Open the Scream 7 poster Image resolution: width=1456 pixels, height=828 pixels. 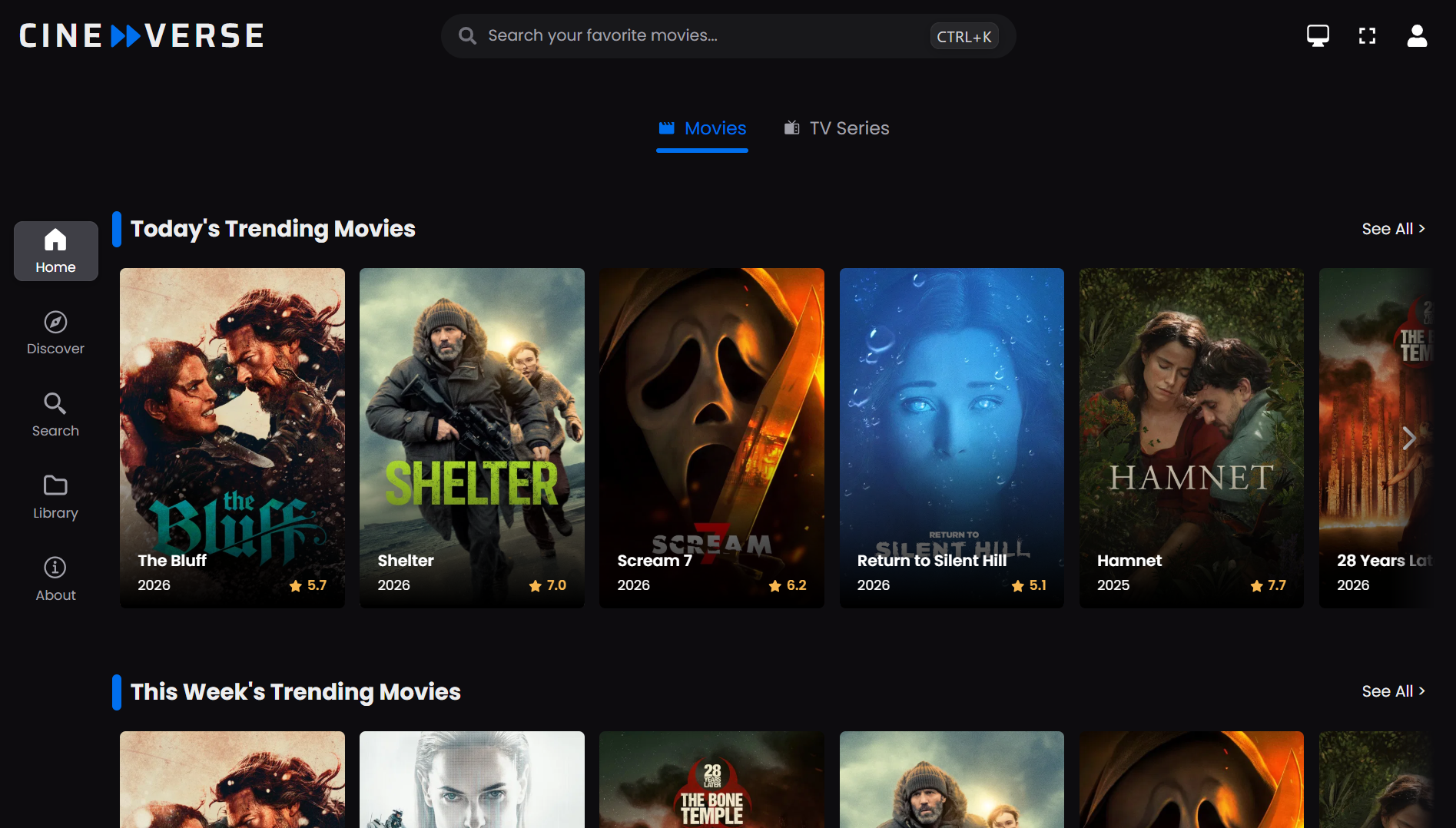(x=711, y=438)
